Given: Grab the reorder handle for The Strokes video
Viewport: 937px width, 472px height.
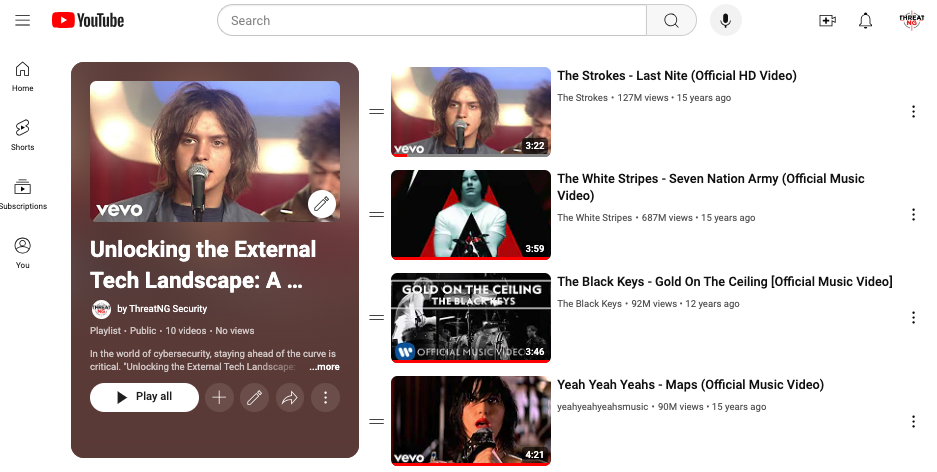Looking at the screenshot, I should coord(376,112).
